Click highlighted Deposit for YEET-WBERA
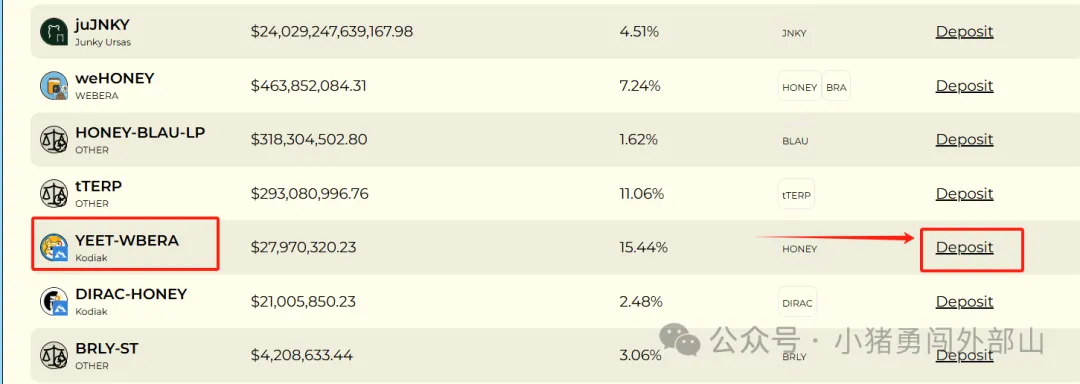The image size is (1080, 384). [x=964, y=247]
